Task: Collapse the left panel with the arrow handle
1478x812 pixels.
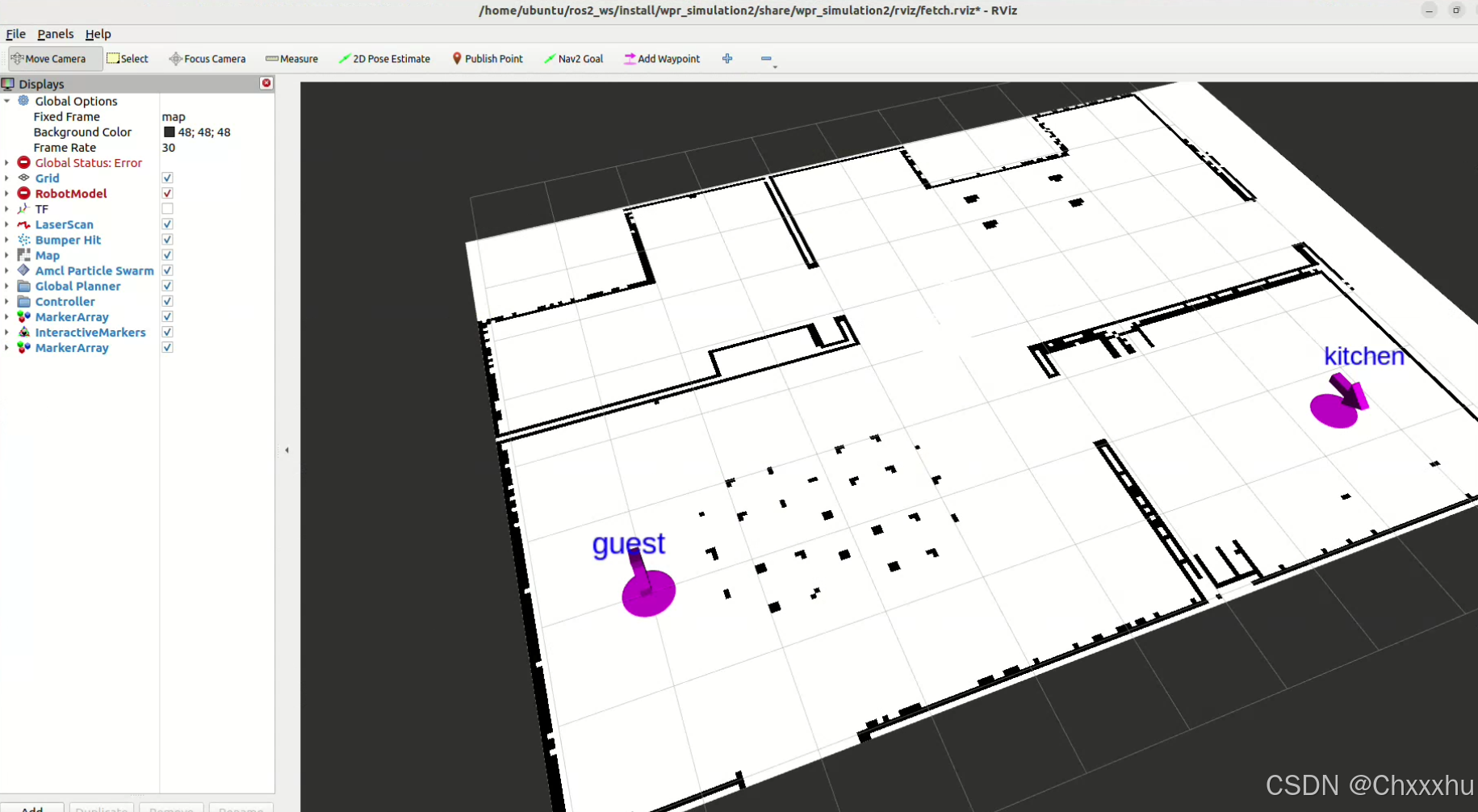Action: (x=287, y=450)
